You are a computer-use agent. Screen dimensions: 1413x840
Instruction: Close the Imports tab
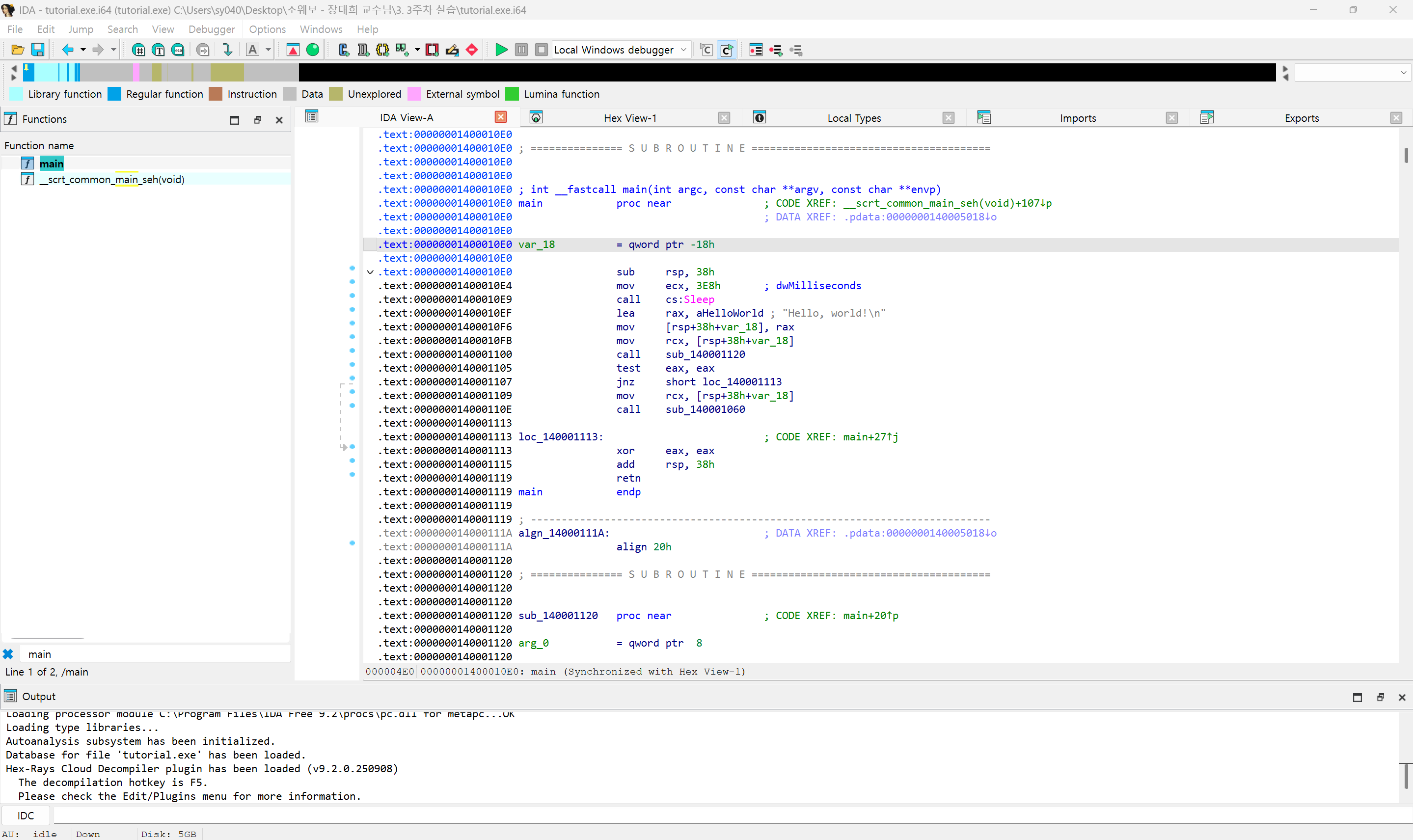click(1171, 118)
